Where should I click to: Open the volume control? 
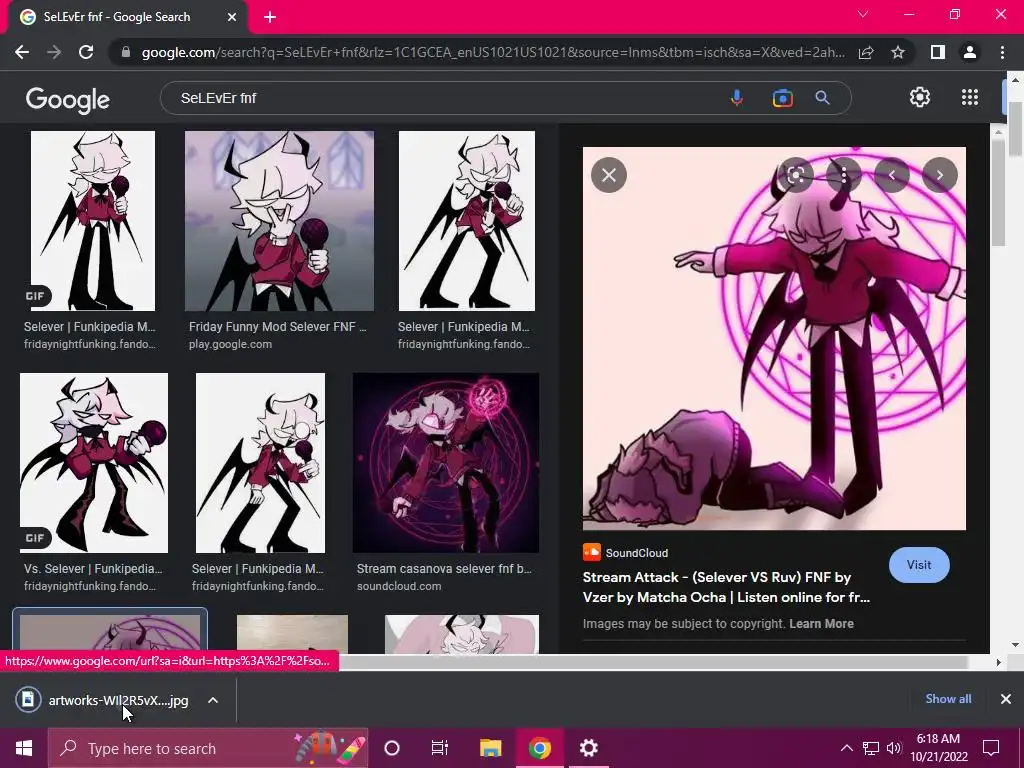click(x=894, y=748)
